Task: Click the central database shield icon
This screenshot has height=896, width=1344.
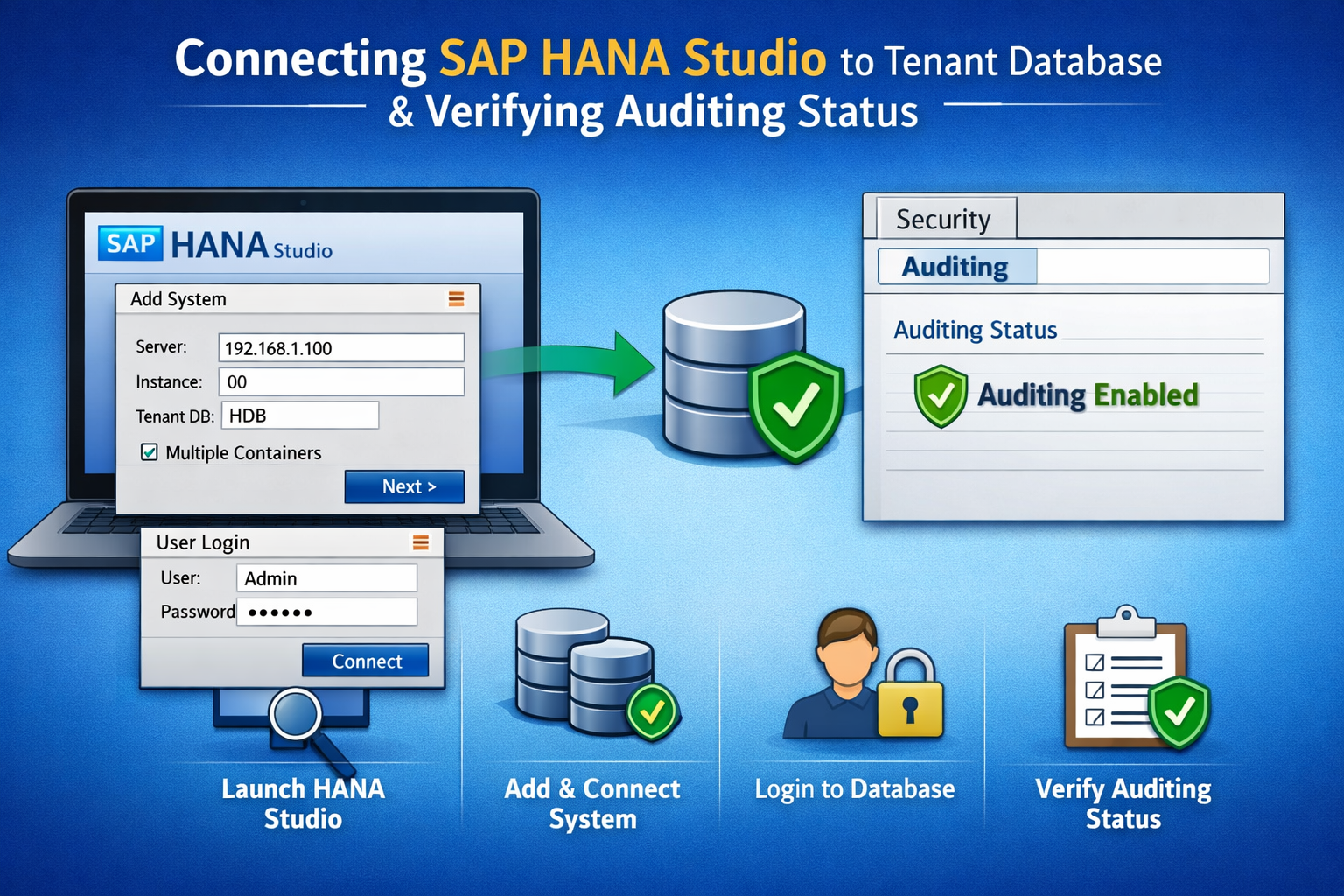Action: pos(795,406)
